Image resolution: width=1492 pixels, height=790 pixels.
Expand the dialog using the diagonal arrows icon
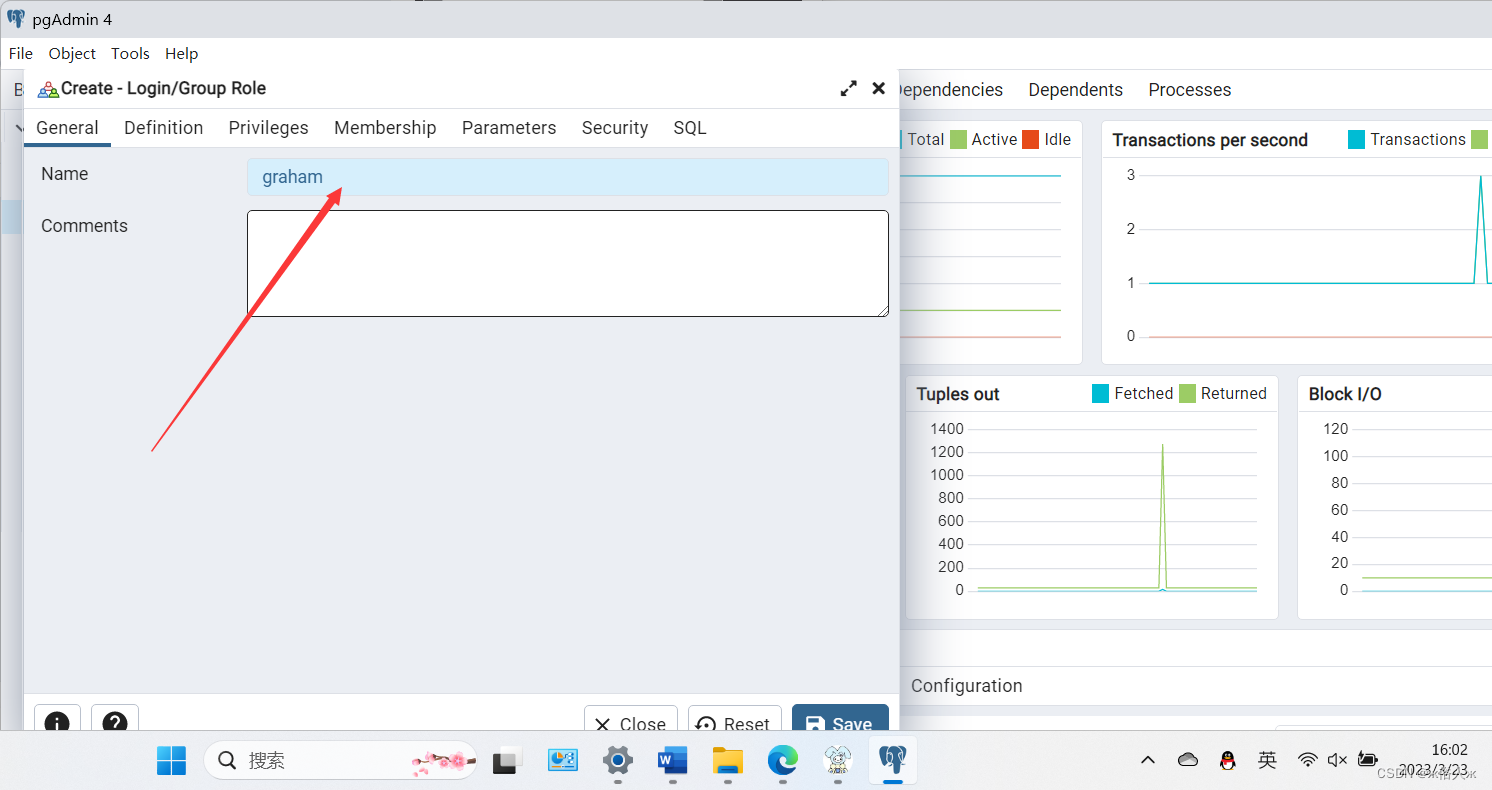click(848, 88)
